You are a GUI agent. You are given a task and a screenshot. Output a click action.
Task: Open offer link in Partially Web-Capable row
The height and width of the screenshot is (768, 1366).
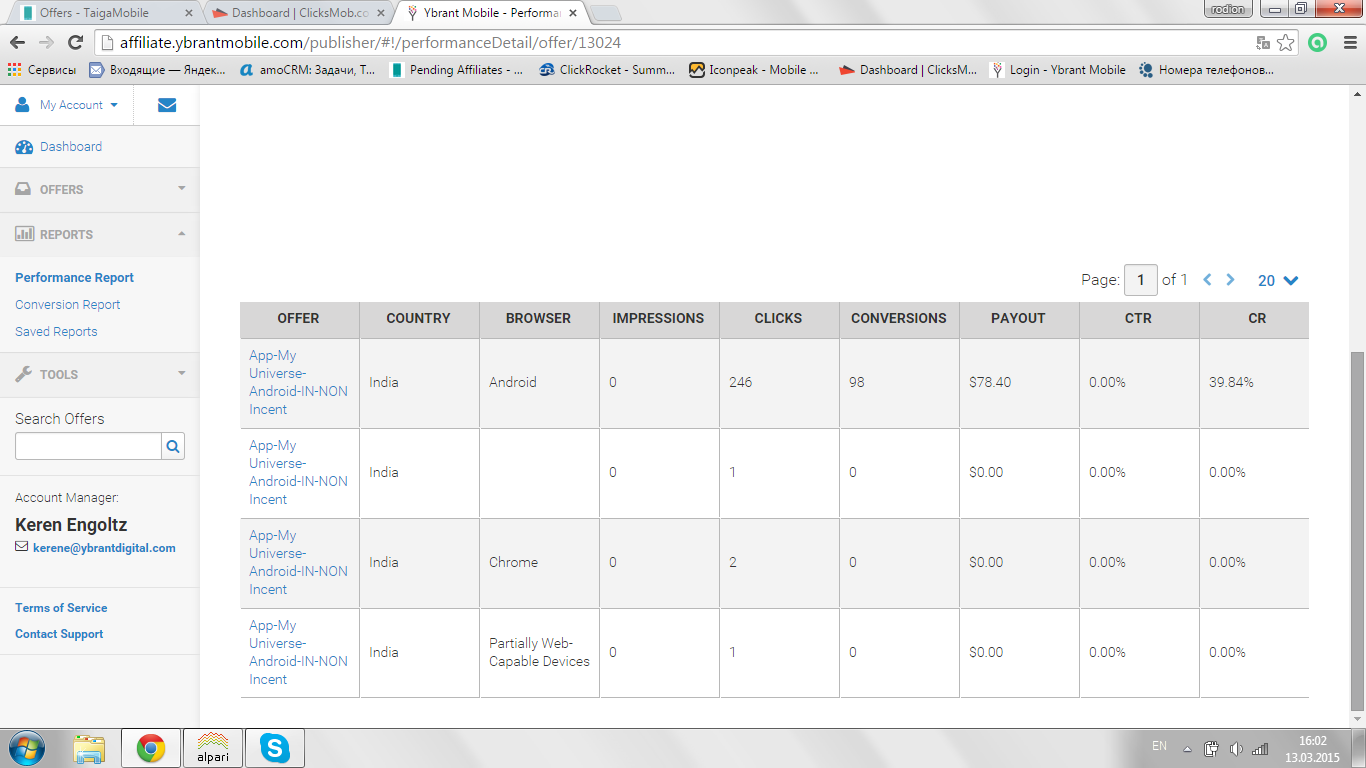tap(298, 653)
